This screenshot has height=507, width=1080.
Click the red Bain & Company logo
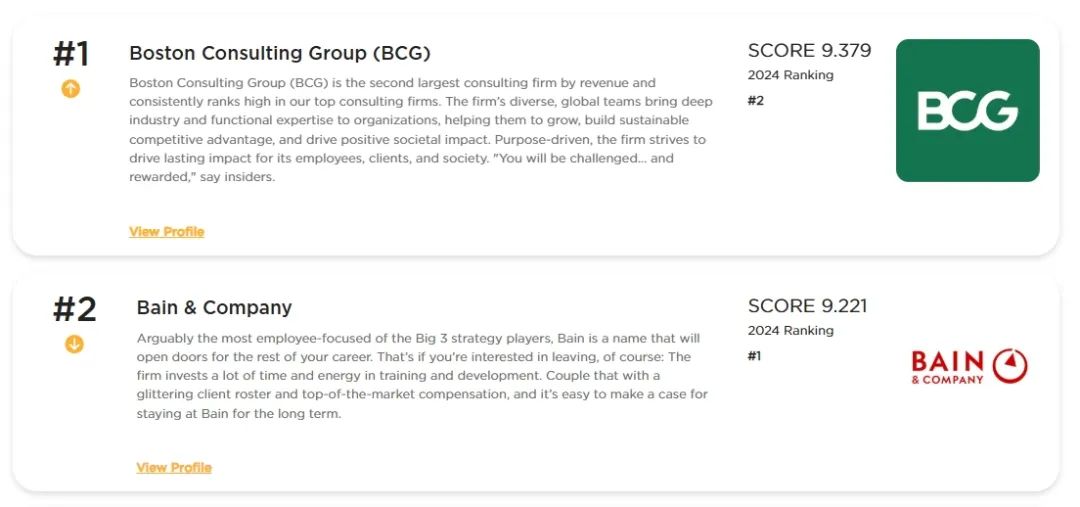click(x=969, y=366)
